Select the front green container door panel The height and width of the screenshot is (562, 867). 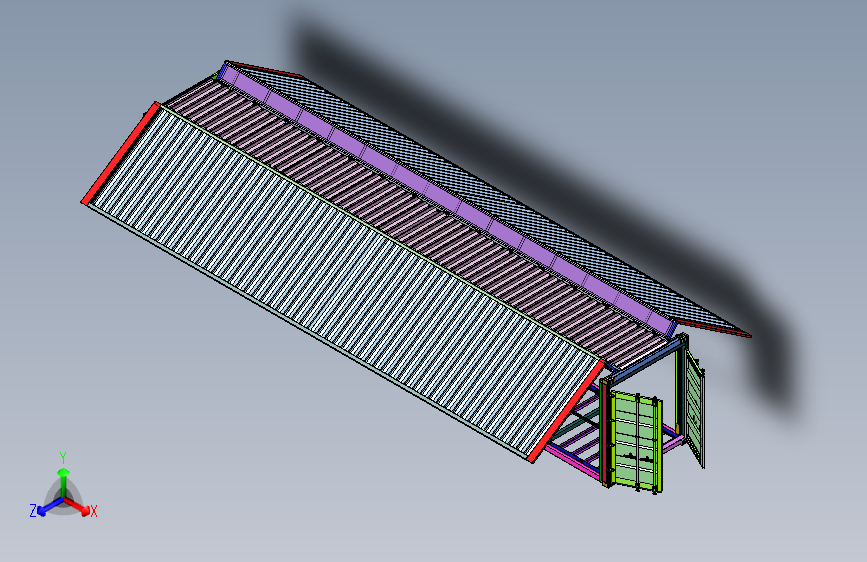(636, 441)
